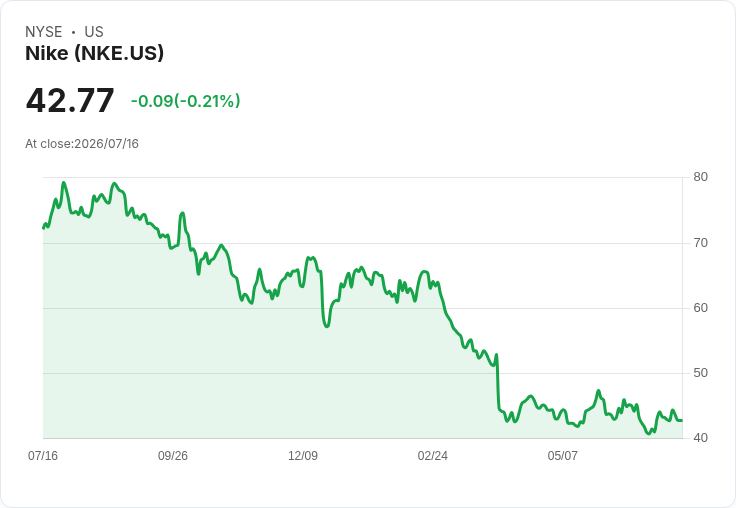Click the 80 price axis label
736x508 pixels.
(x=700, y=177)
